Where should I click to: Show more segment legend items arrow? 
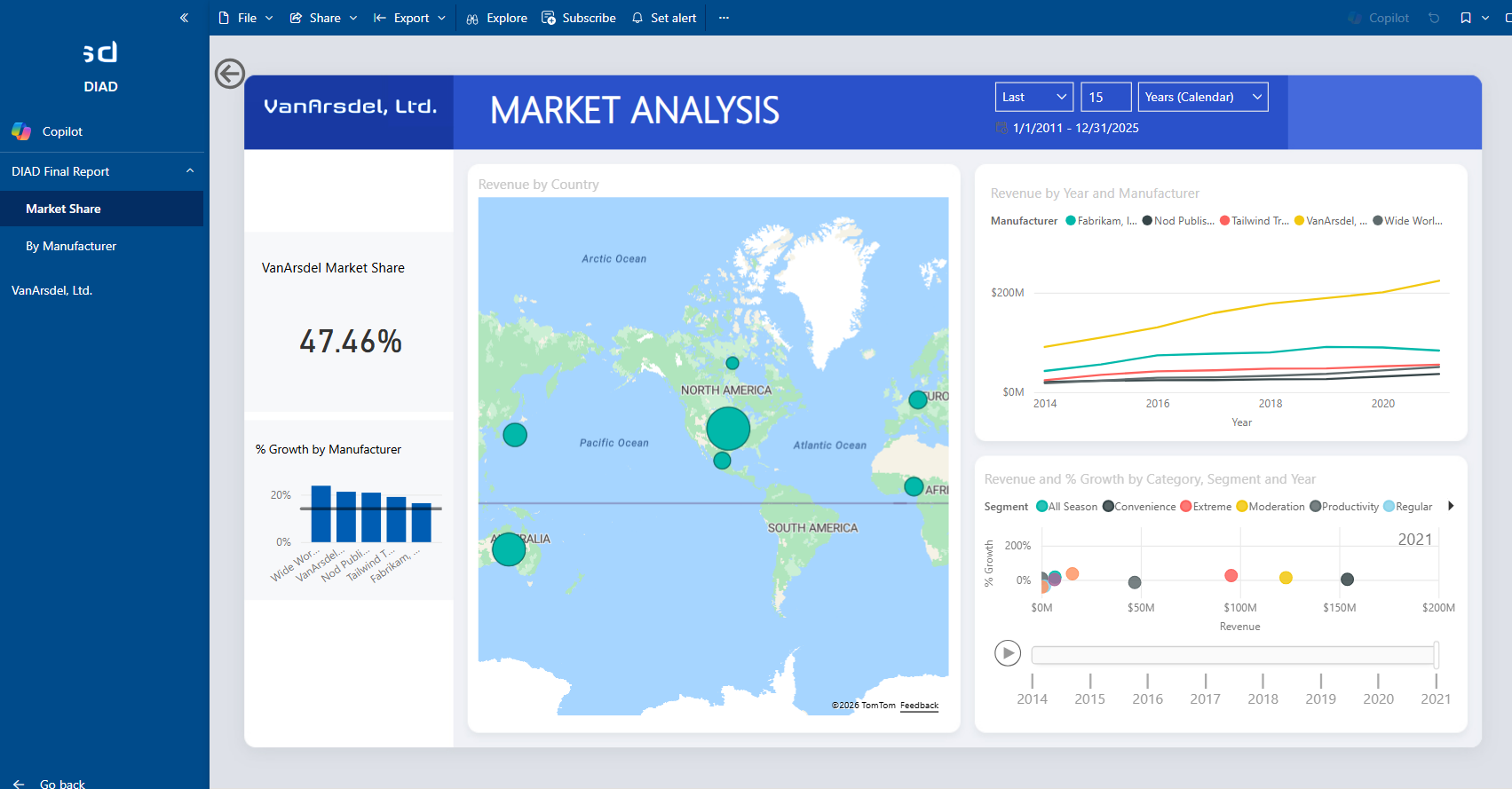point(1451,506)
